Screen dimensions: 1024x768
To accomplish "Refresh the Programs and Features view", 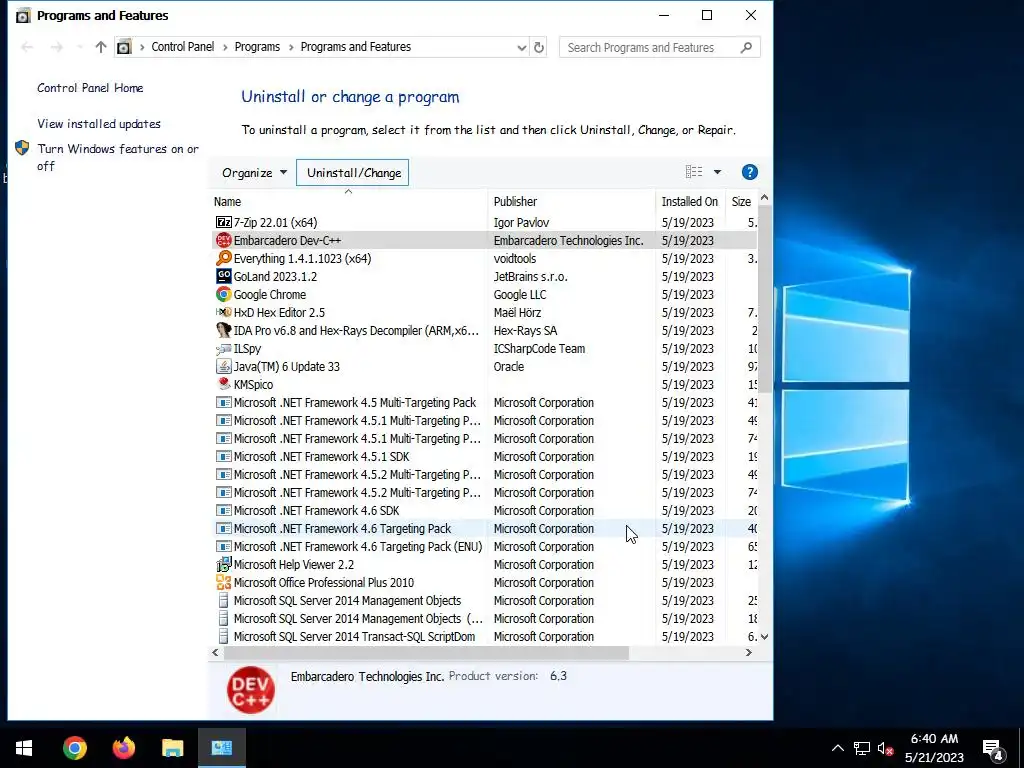I will [539, 47].
